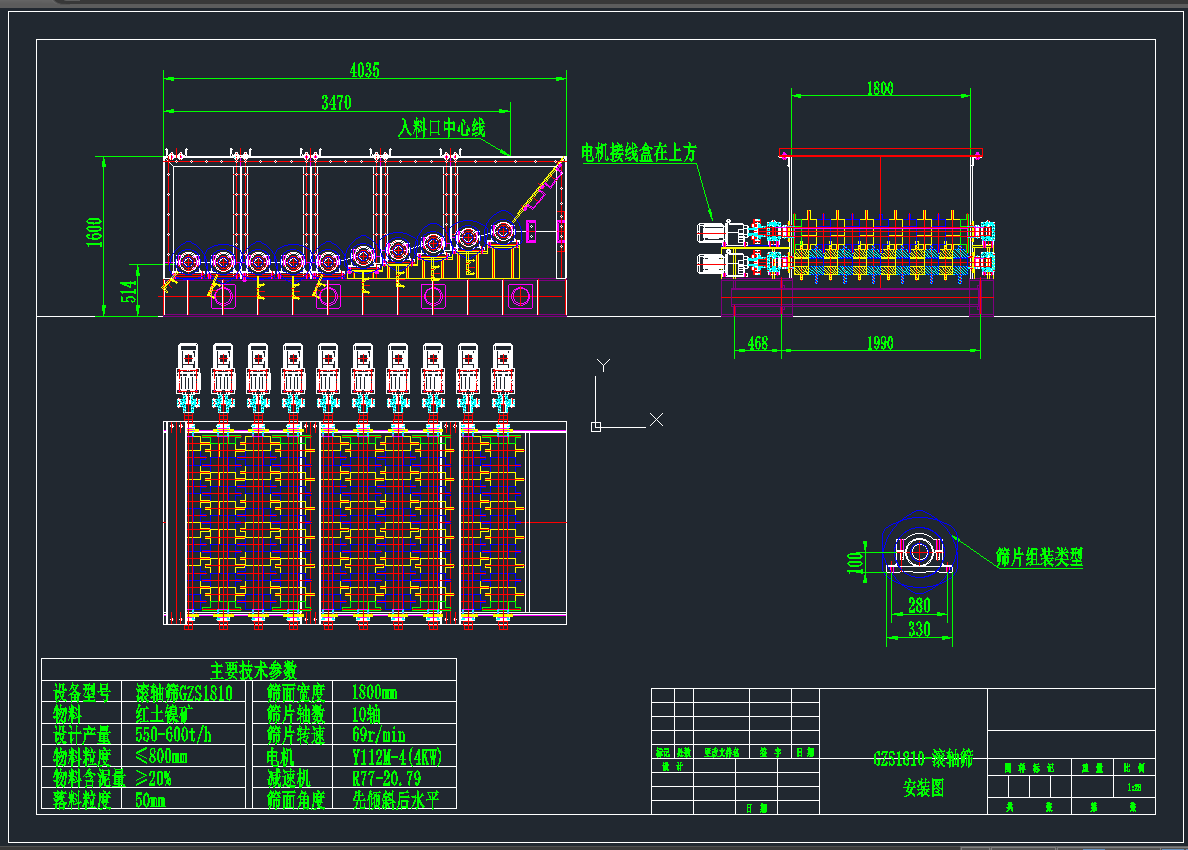Click the 电机 table row label
1188x850 pixels.
pos(280,757)
